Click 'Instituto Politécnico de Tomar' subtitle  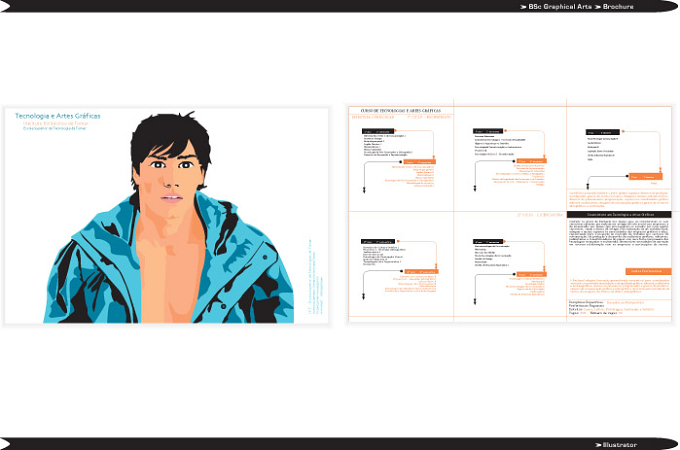[x=56, y=124]
